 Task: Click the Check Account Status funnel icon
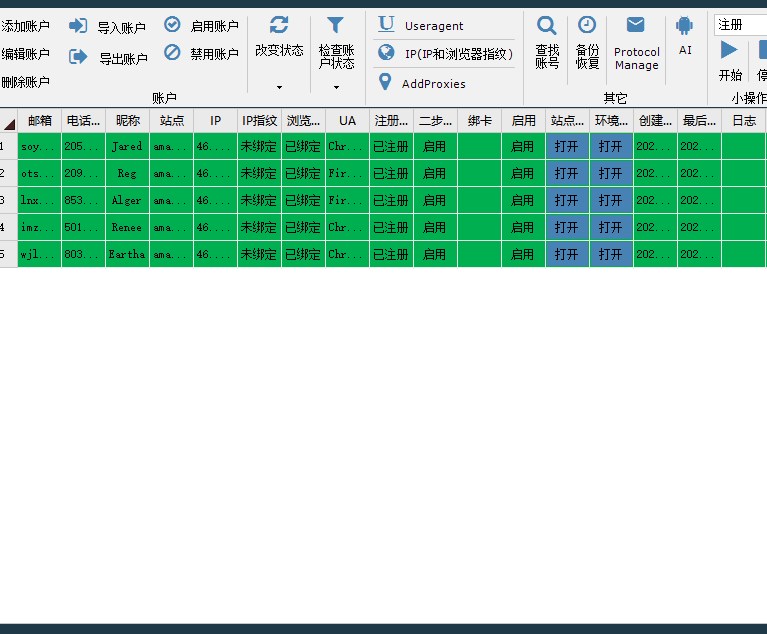tap(336, 24)
